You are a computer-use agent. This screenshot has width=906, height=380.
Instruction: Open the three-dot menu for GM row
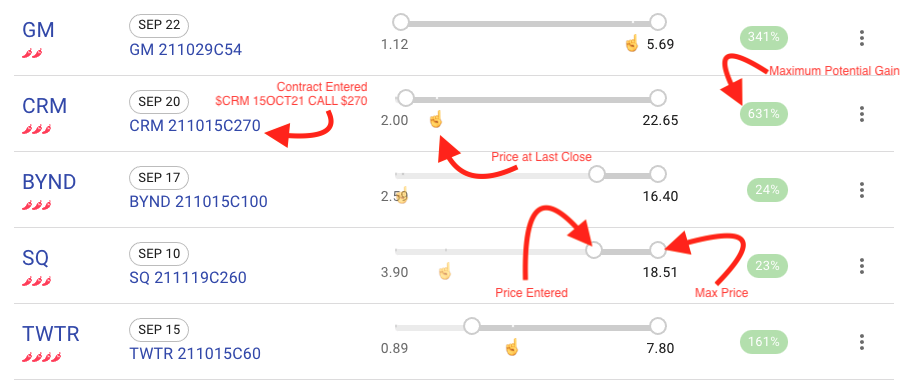(x=862, y=38)
